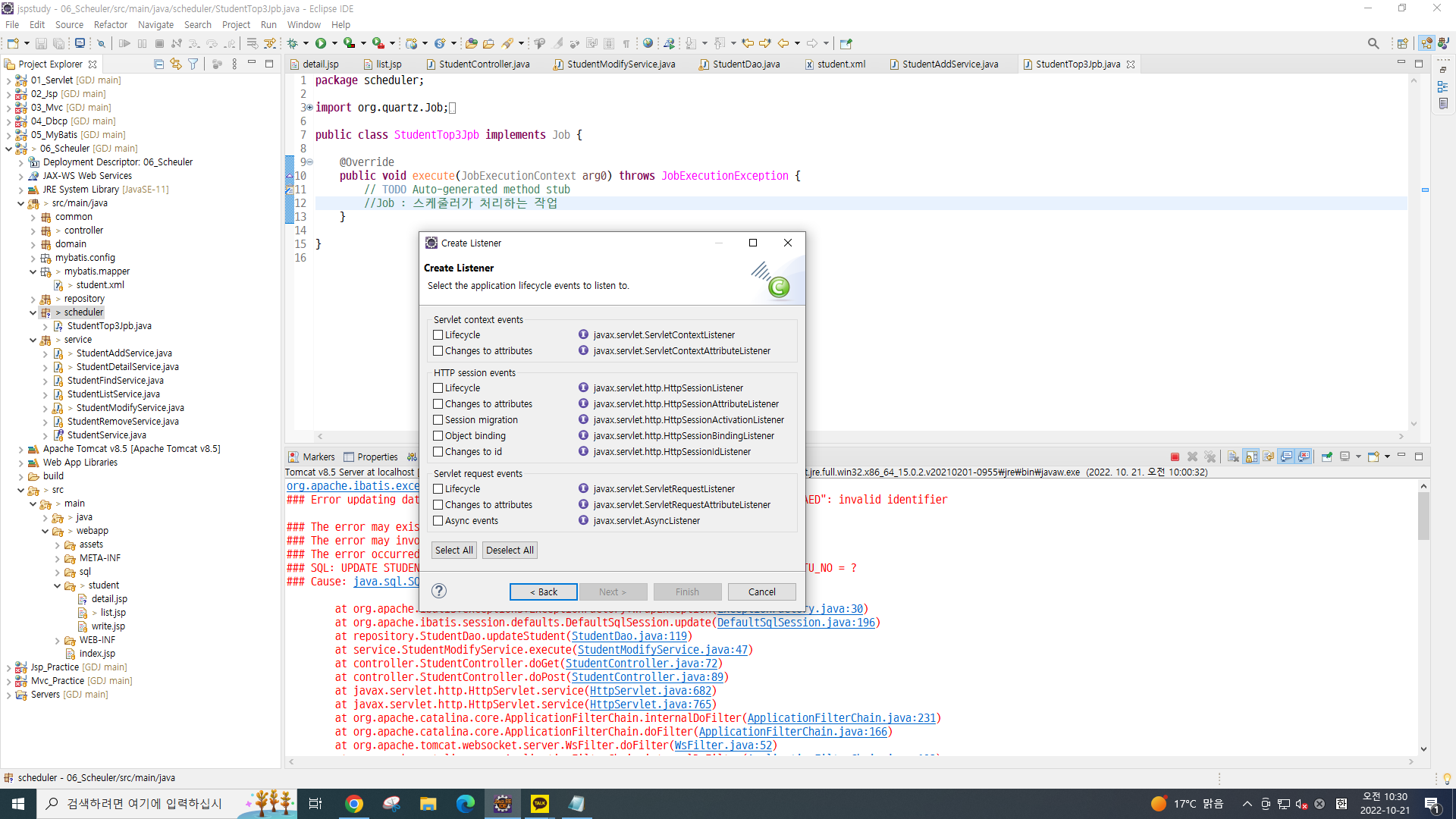Terminate the server with red stop icon
The width and height of the screenshot is (1456, 819).
1175,457
